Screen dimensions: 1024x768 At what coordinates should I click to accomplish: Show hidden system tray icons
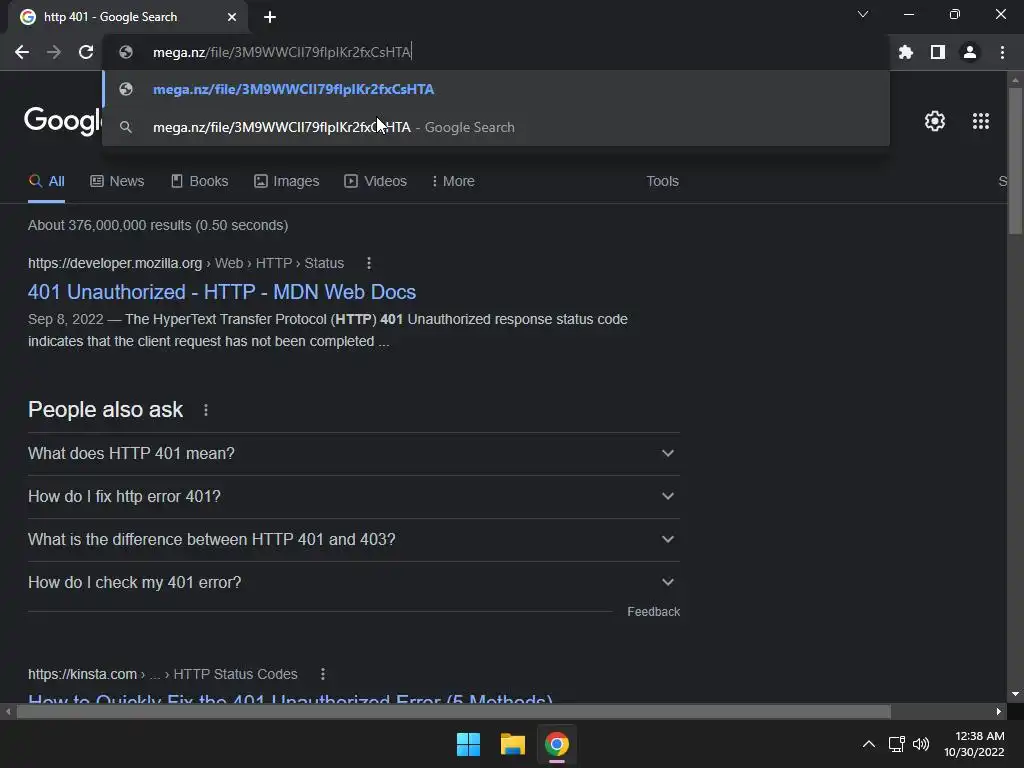coord(869,744)
